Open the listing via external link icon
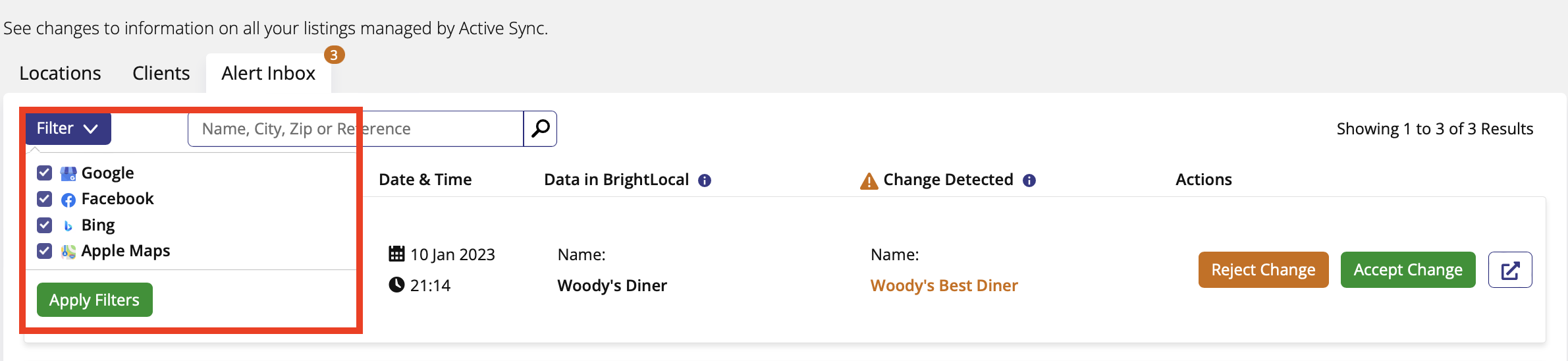 click(1510, 270)
